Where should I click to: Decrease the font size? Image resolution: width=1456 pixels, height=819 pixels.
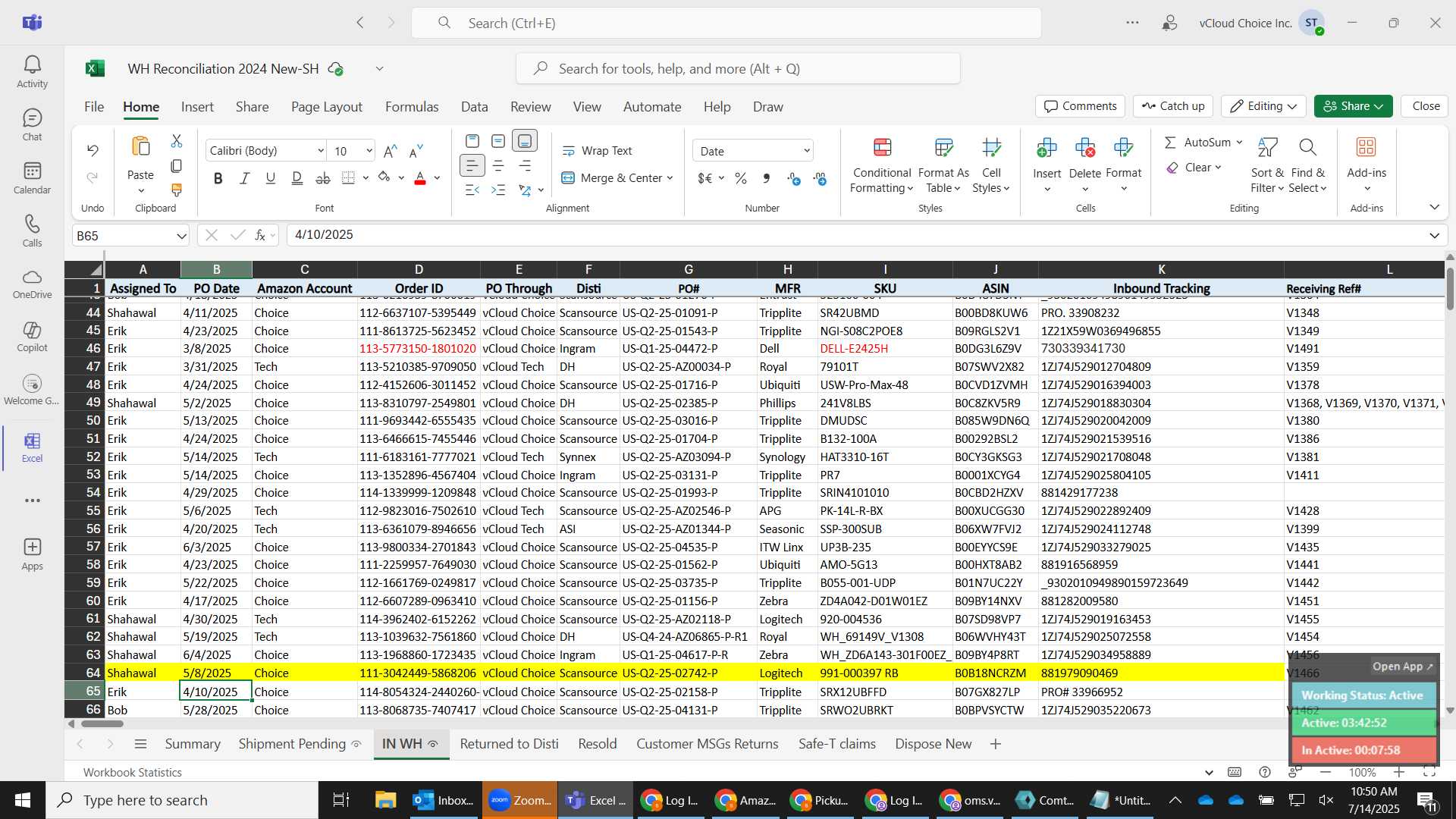tap(416, 151)
